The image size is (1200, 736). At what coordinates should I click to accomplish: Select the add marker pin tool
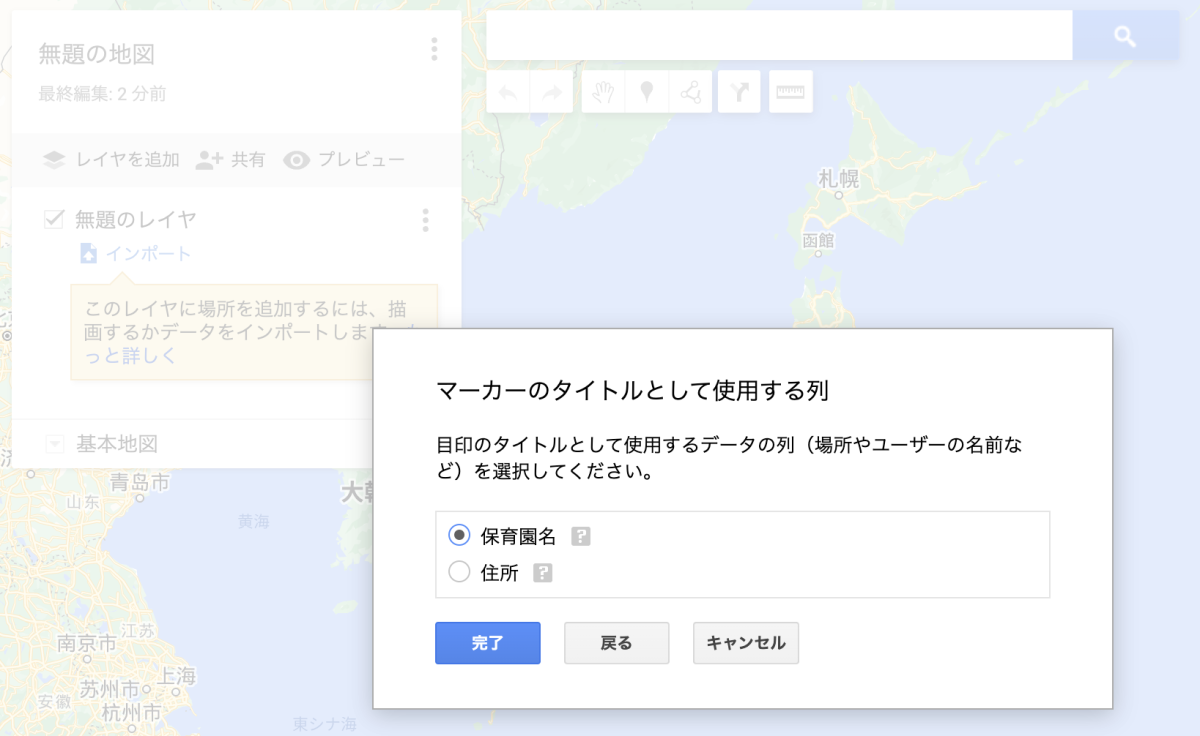647,92
